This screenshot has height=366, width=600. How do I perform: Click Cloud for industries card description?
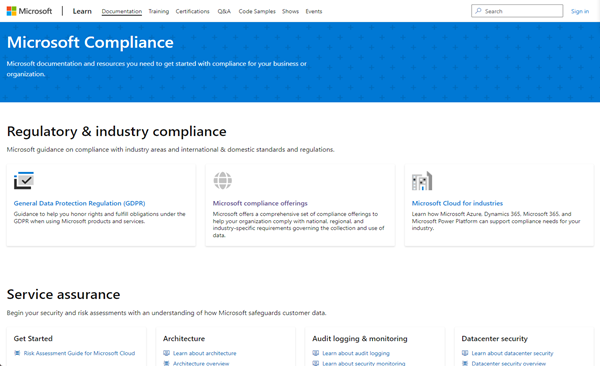496,221
